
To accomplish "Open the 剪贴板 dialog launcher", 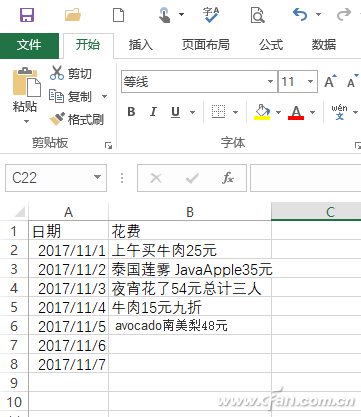I will tap(108, 145).
